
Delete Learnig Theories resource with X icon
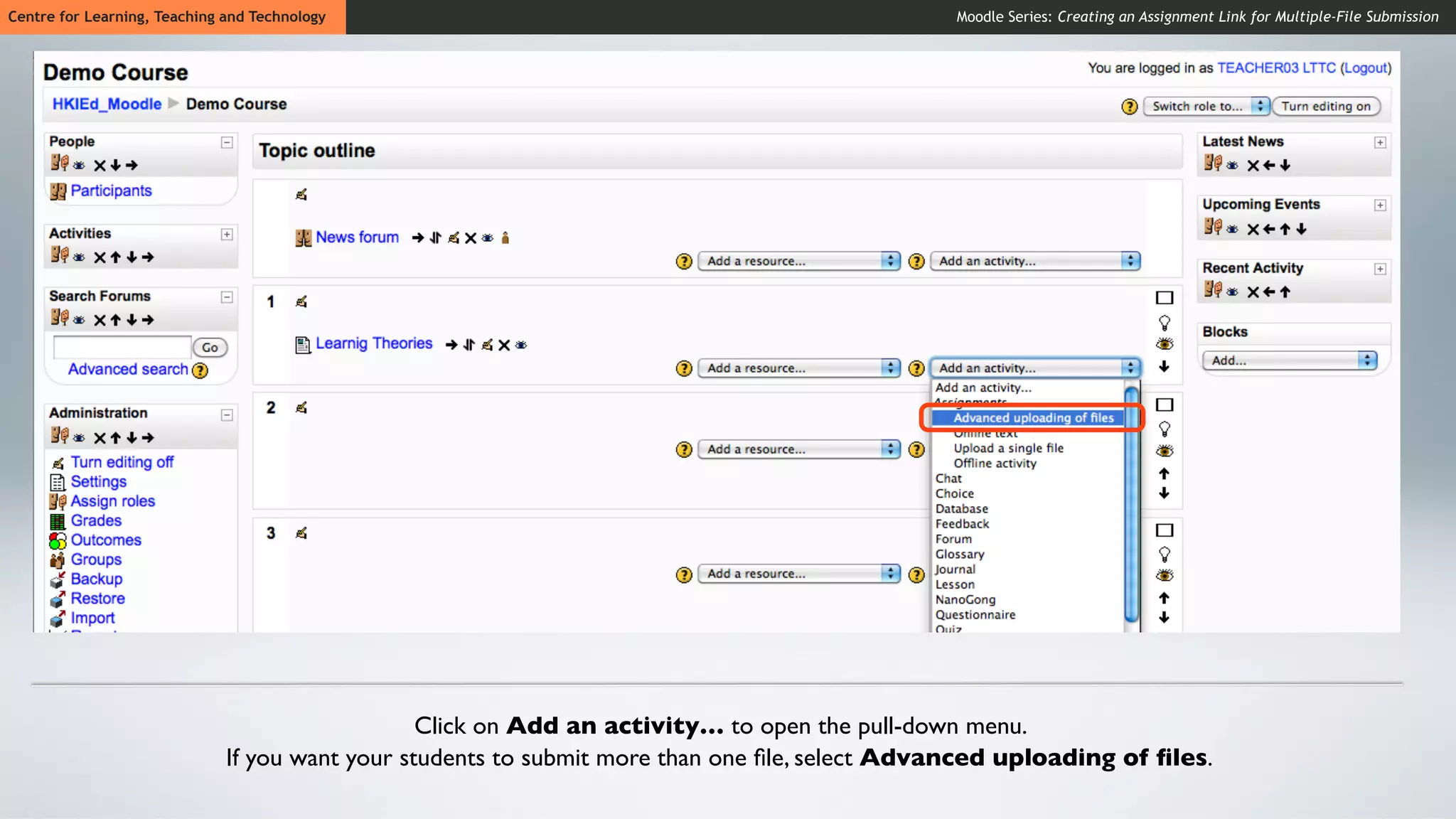[x=504, y=345]
